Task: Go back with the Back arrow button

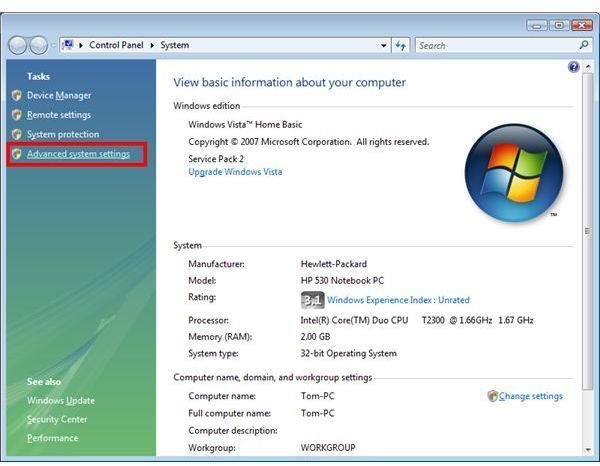Action: (x=17, y=45)
